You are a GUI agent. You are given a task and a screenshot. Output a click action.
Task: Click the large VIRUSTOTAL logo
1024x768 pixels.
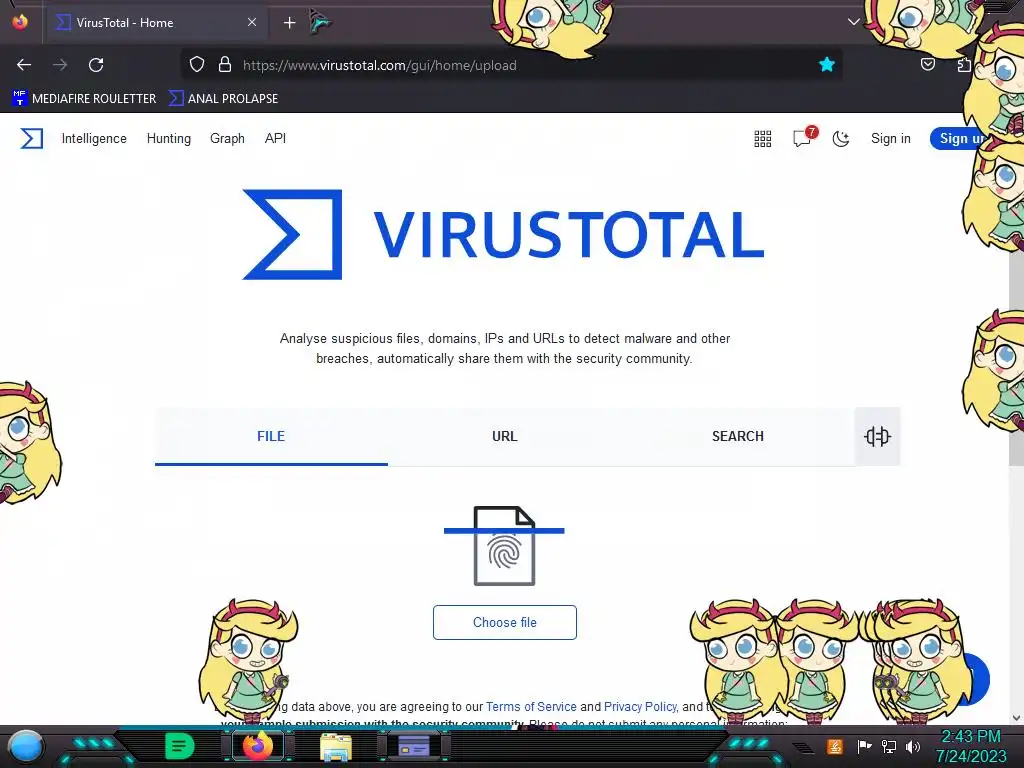click(504, 234)
